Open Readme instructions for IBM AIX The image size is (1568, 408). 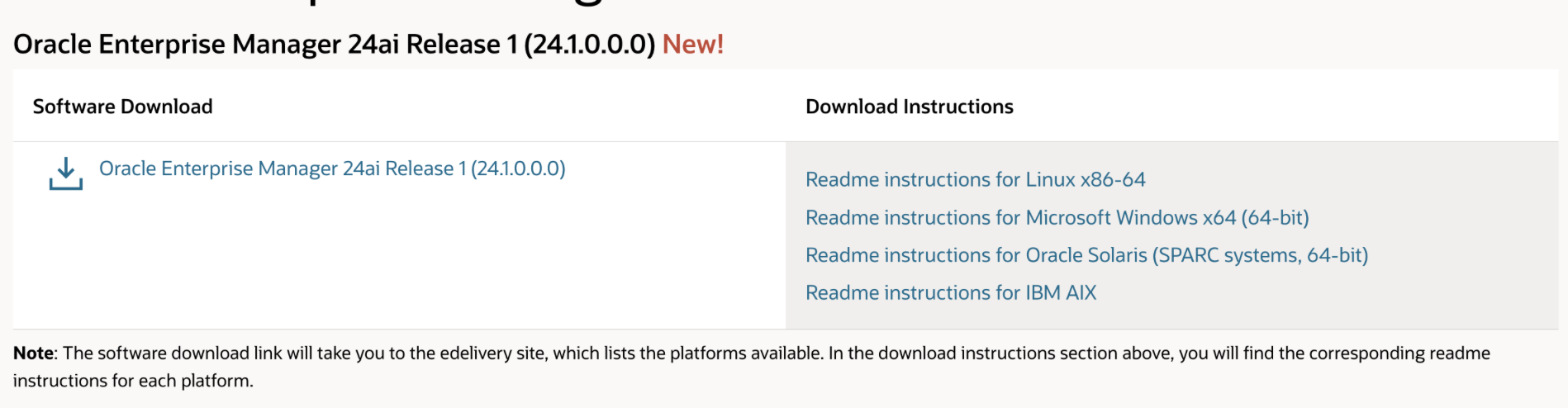coord(950,292)
